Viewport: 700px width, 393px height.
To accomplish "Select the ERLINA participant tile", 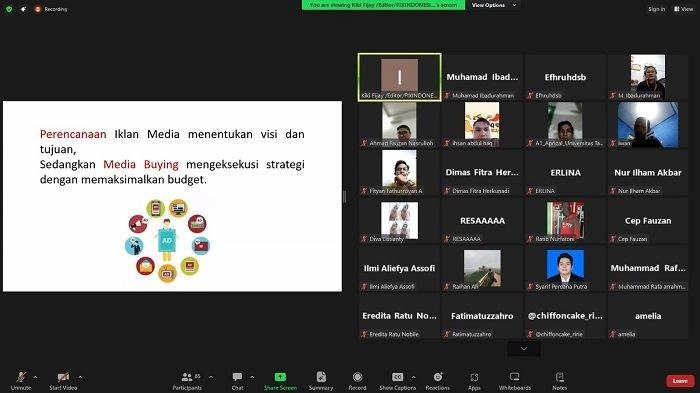I will point(565,173).
